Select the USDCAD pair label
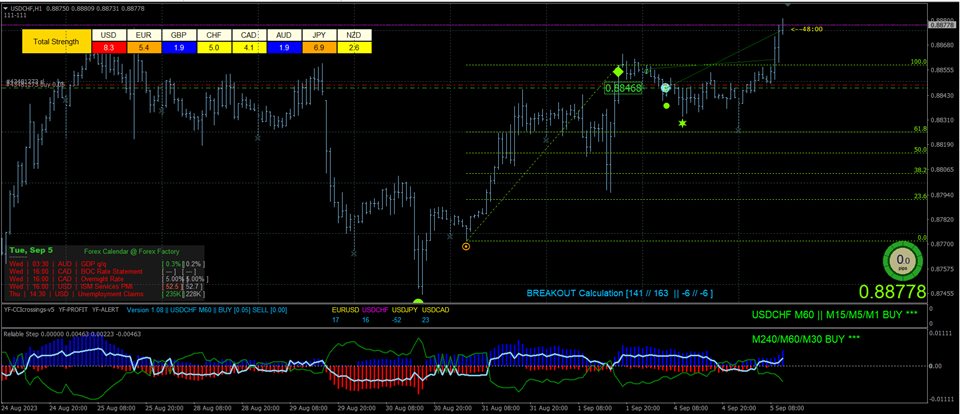This screenshot has width=960, height=414. pyautogui.click(x=435, y=310)
